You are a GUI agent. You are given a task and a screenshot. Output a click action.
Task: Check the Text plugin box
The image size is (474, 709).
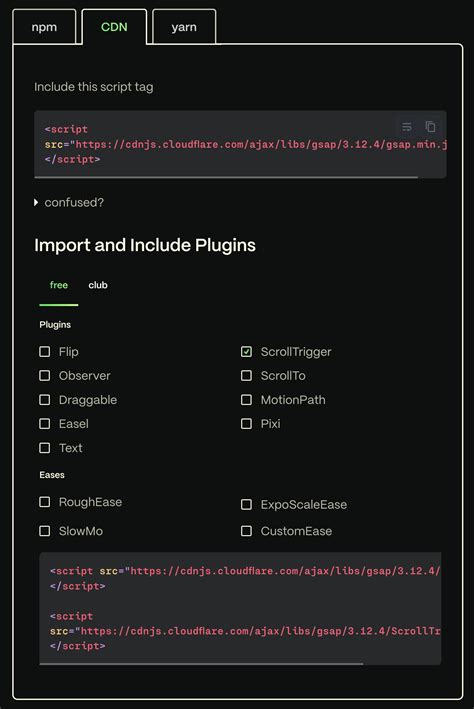click(x=45, y=448)
